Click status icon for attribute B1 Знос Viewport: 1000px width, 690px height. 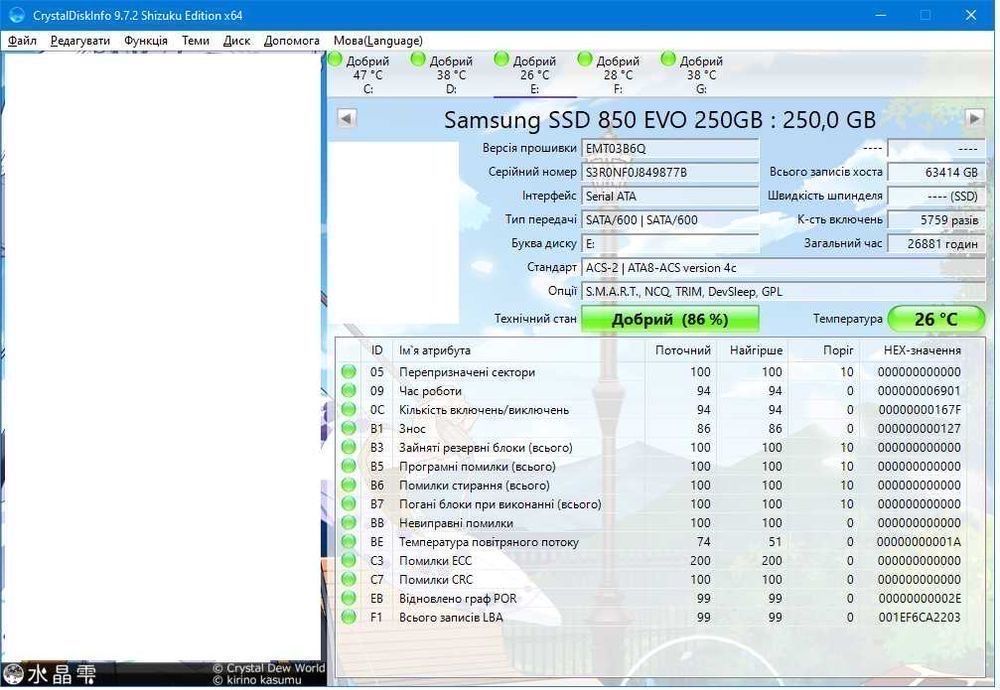[x=348, y=428]
